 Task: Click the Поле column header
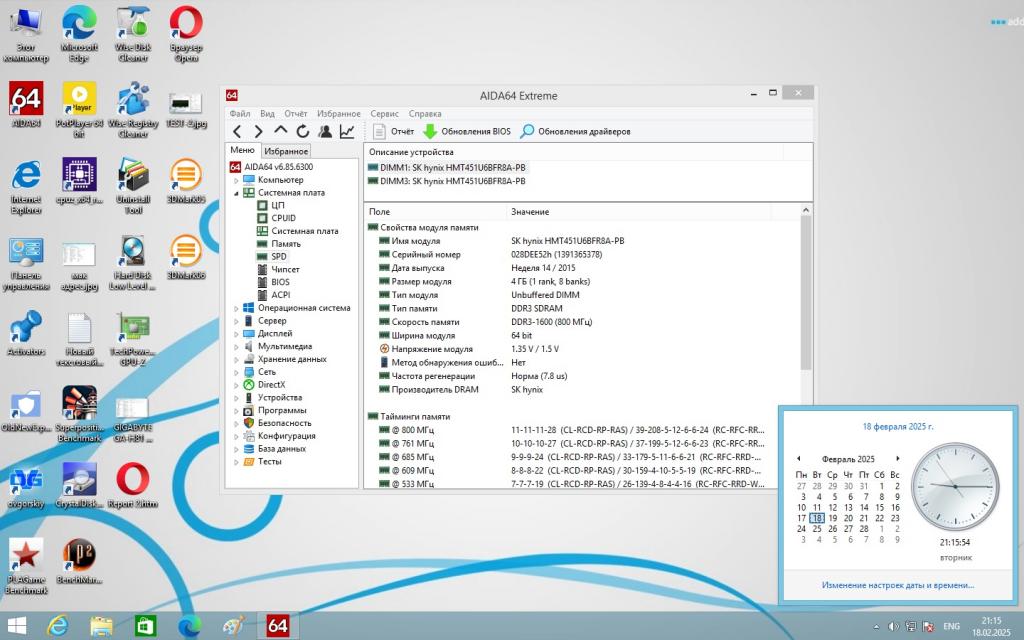pos(435,212)
